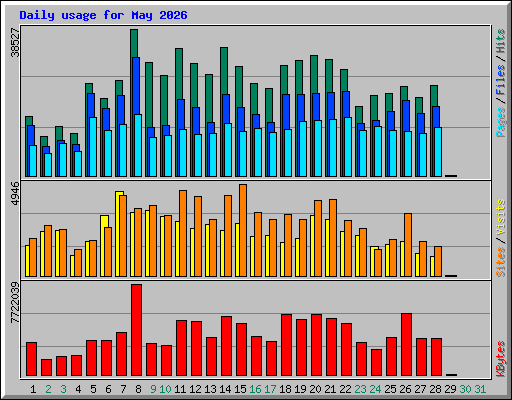The height and width of the screenshot is (400, 512).
Task: Click the orange Visits bar for day 26
Action: click(408, 245)
